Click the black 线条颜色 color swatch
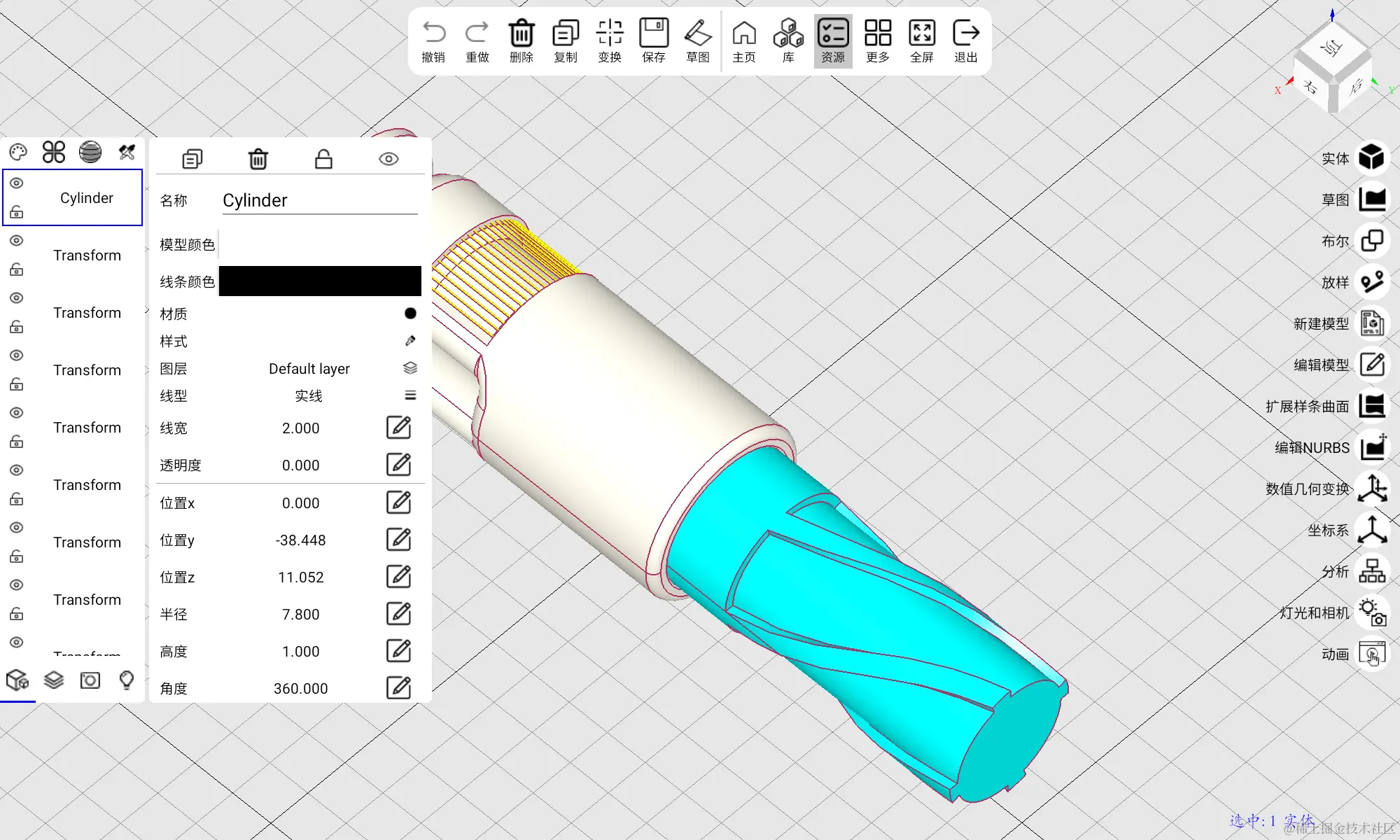This screenshot has width=1400, height=840. (320, 281)
